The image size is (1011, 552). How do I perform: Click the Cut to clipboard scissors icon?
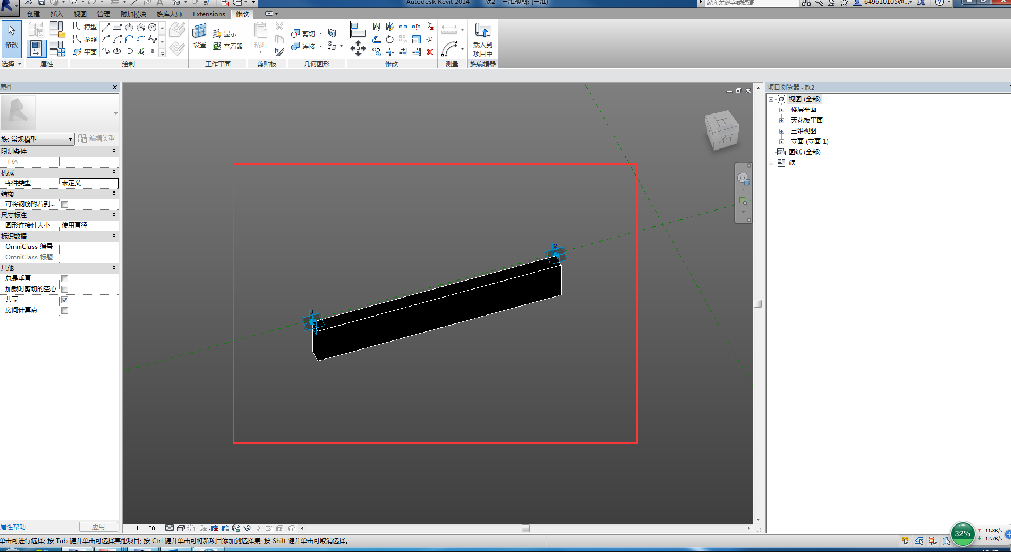click(279, 26)
